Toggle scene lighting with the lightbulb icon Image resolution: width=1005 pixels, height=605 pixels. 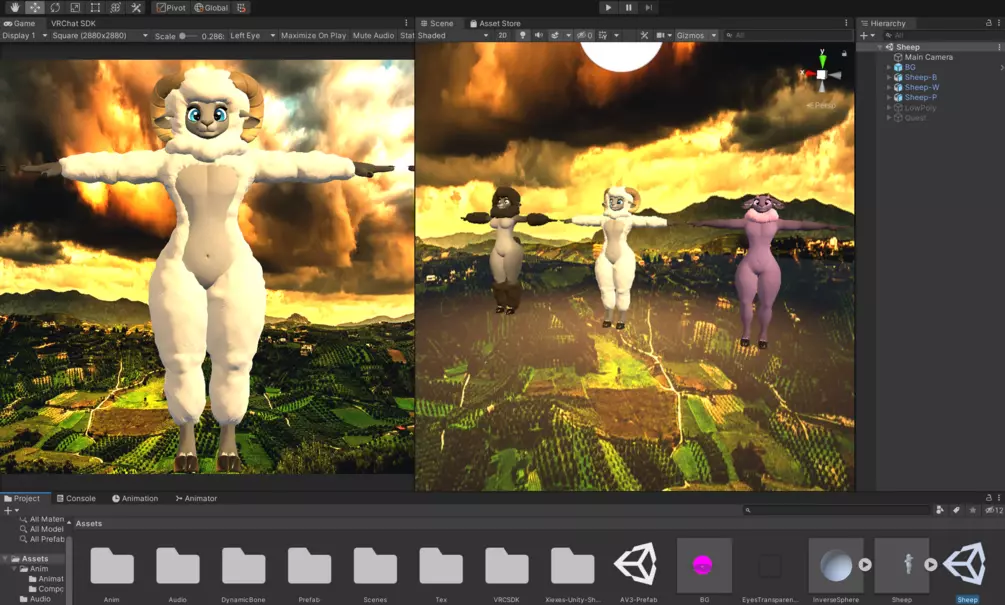pyautogui.click(x=521, y=35)
